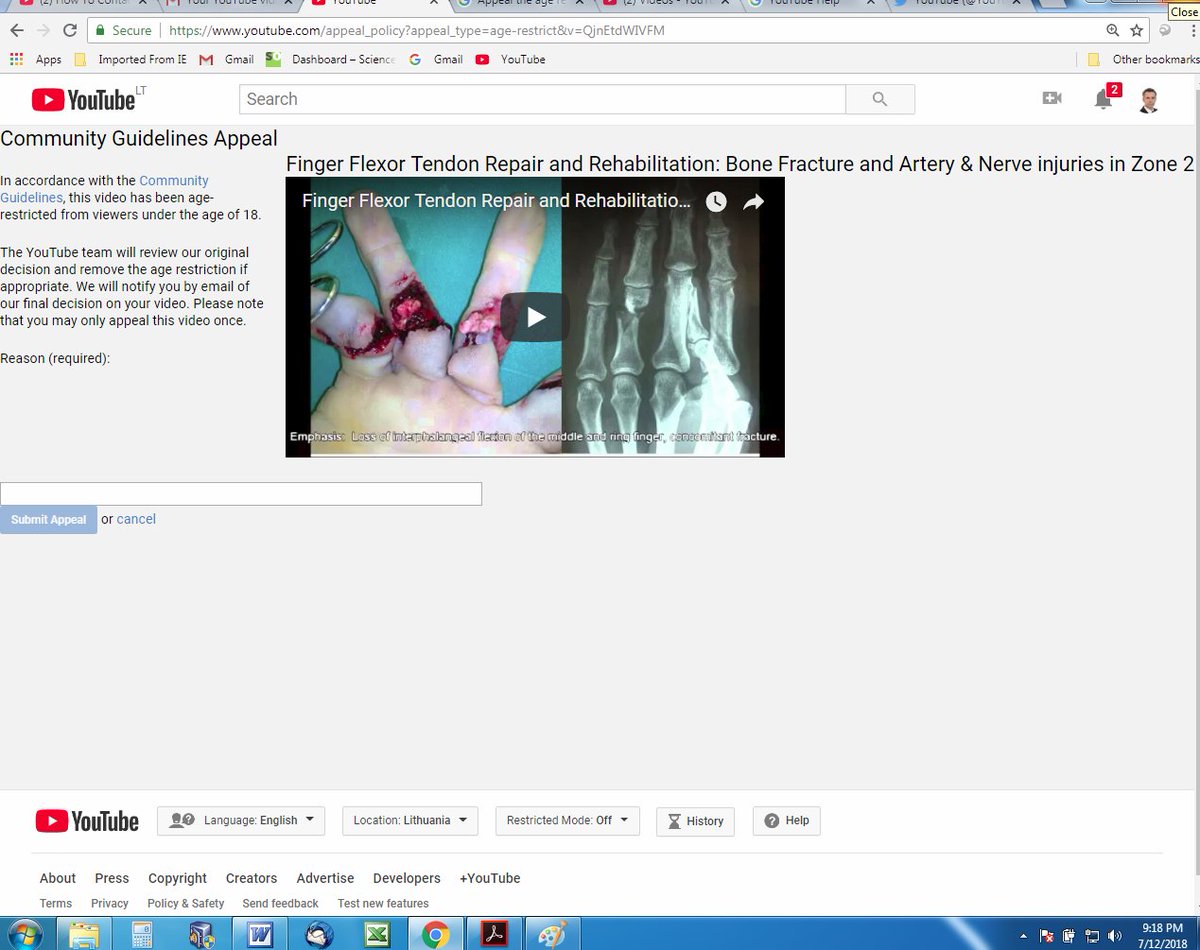The image size is (1200, 950).
Task: Open the Gmail bookmark with M icon
Action: (227, 59)
